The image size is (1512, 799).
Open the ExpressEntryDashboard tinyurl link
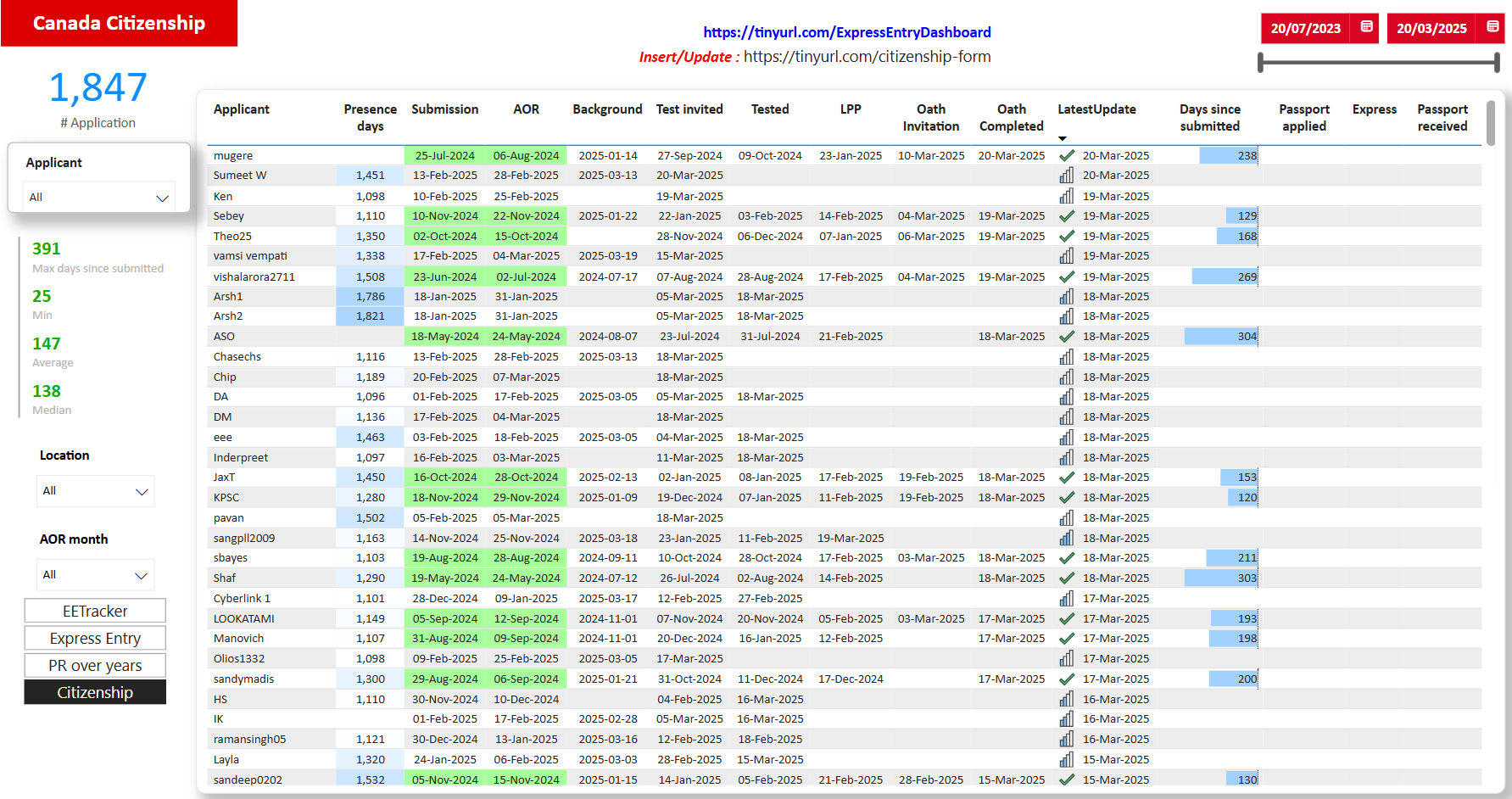(x=847, y=32)
